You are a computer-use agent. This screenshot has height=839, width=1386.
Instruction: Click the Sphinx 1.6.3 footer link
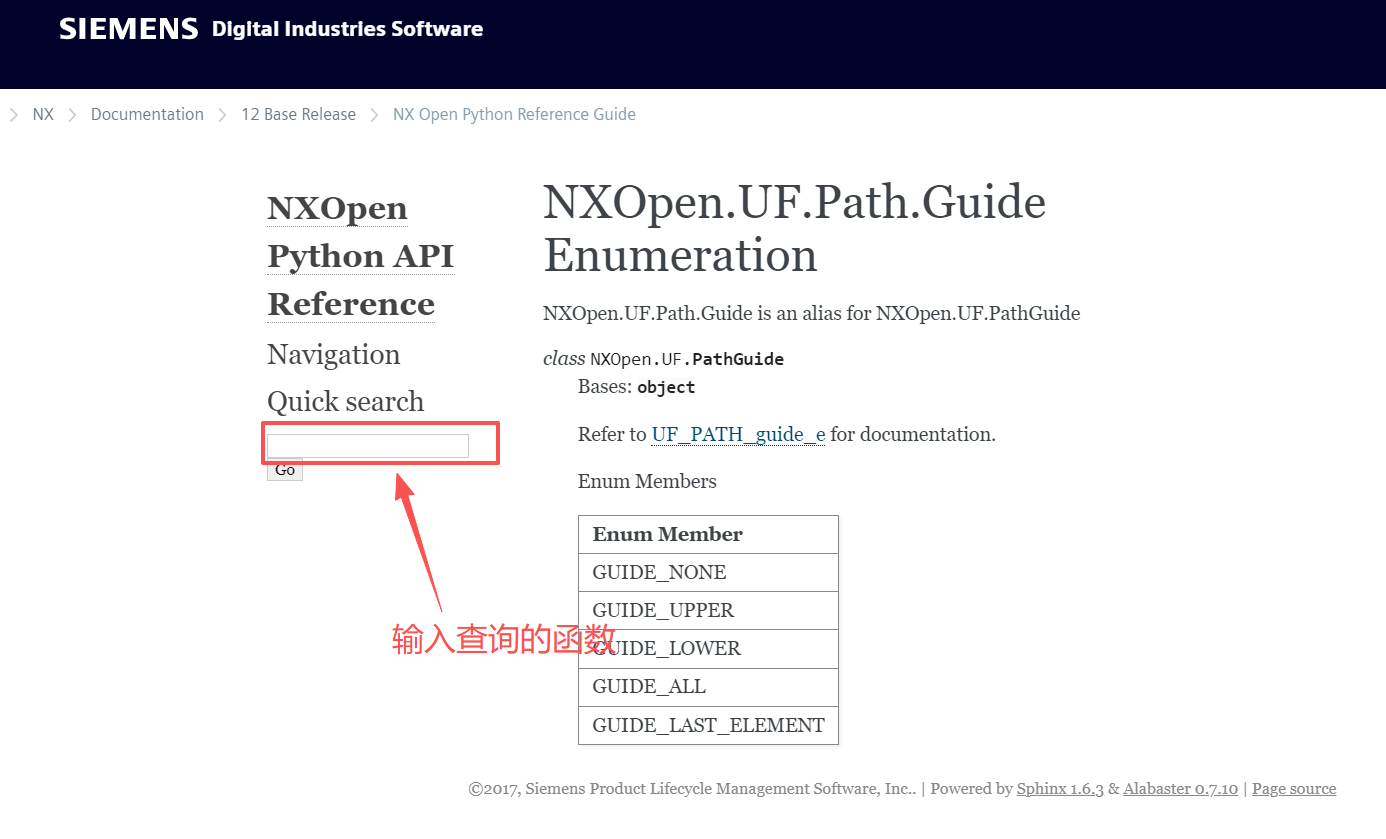tap(1060, 788)
